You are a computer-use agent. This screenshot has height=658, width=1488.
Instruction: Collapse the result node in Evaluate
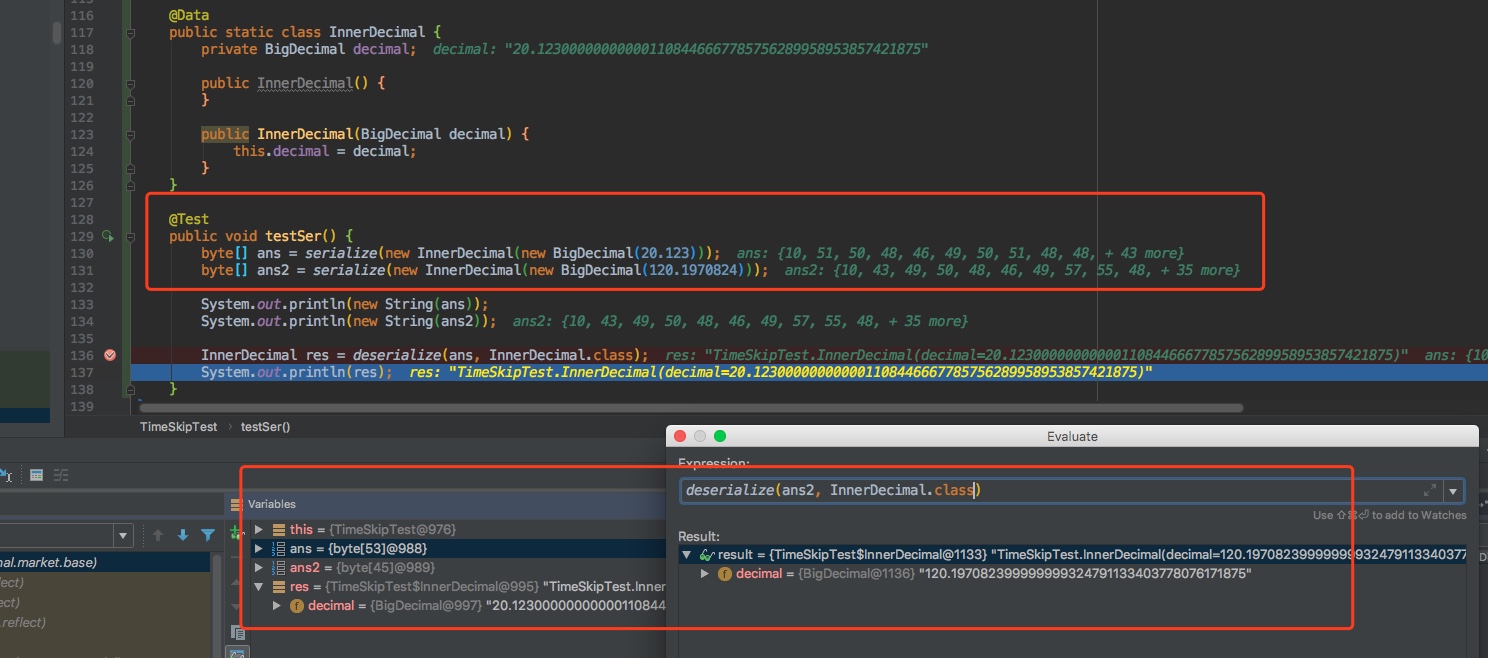(686, 555)
